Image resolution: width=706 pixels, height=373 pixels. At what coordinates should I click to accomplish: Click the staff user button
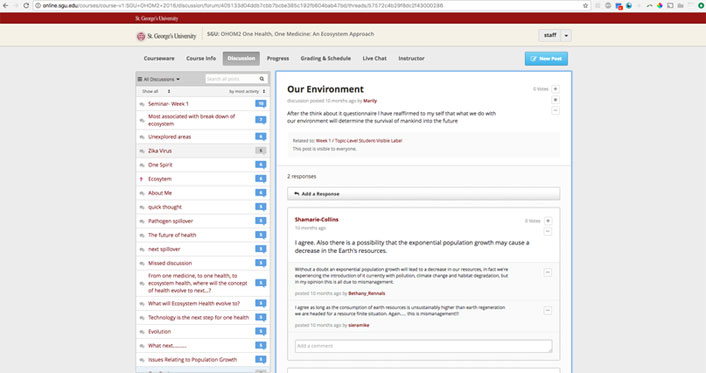point(550,35)
